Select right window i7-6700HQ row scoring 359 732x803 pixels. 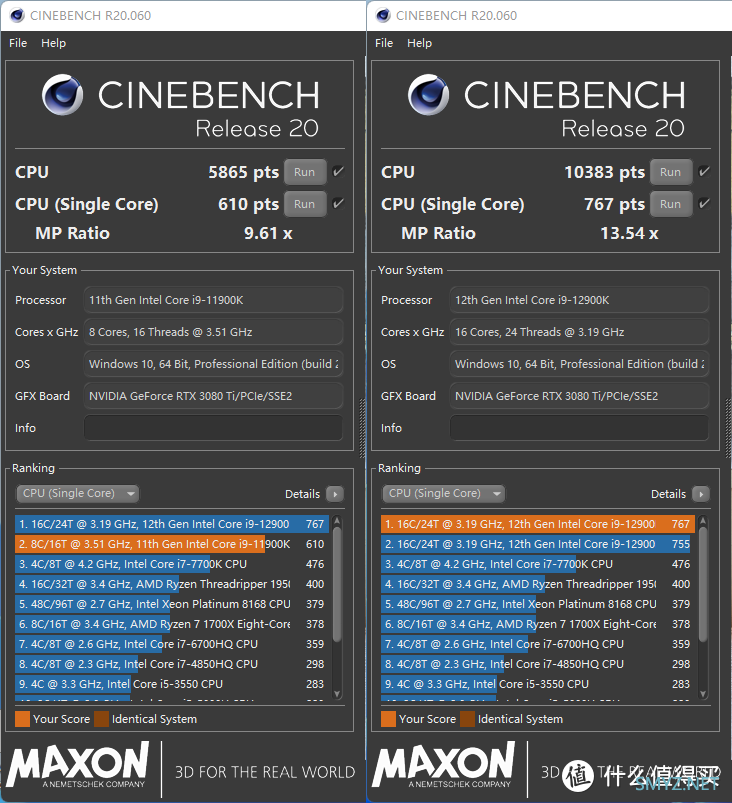(x=538, y=644)
